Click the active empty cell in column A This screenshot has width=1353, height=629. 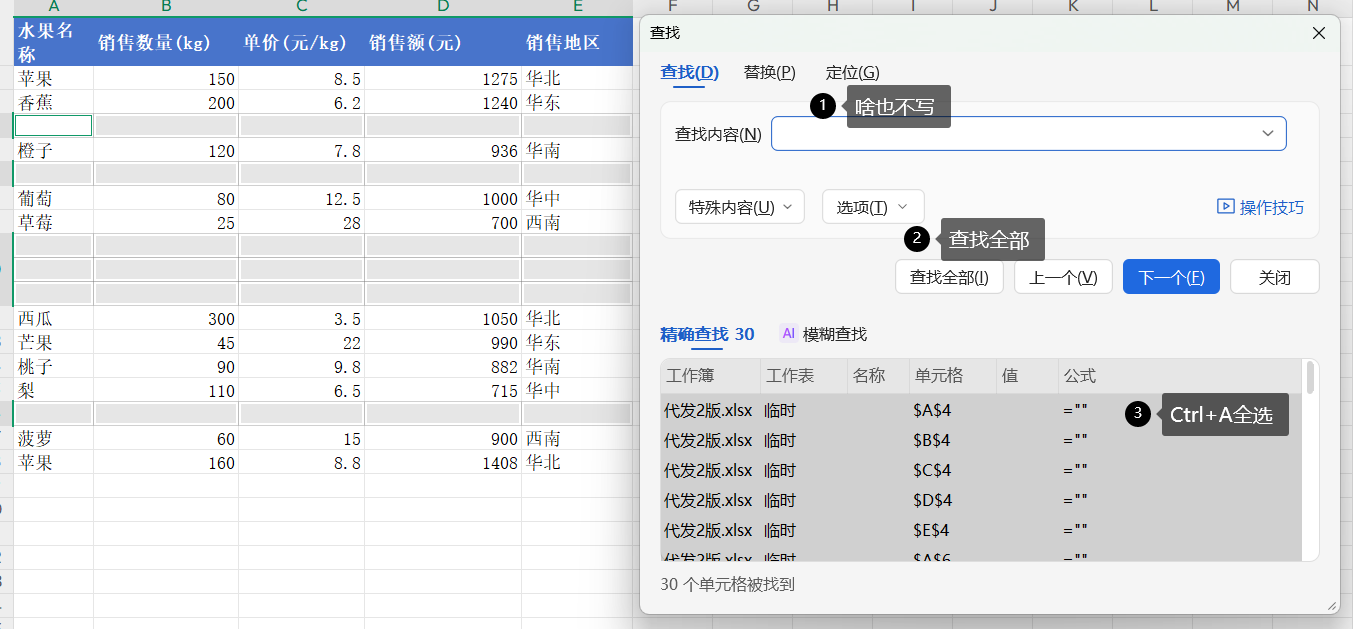[53, 125]
